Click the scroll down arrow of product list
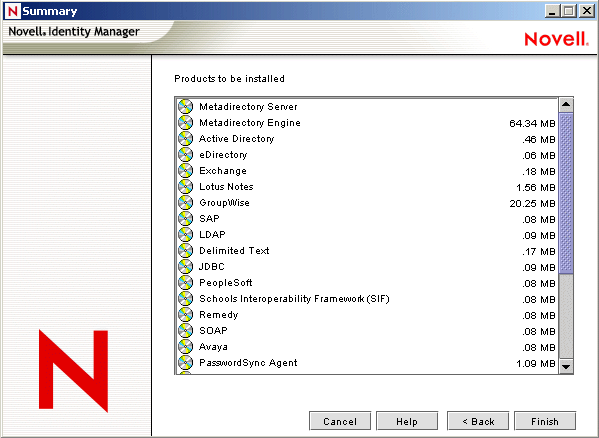Image resolution: width=599 pixels, height=438 pixels. click(566, 367)
